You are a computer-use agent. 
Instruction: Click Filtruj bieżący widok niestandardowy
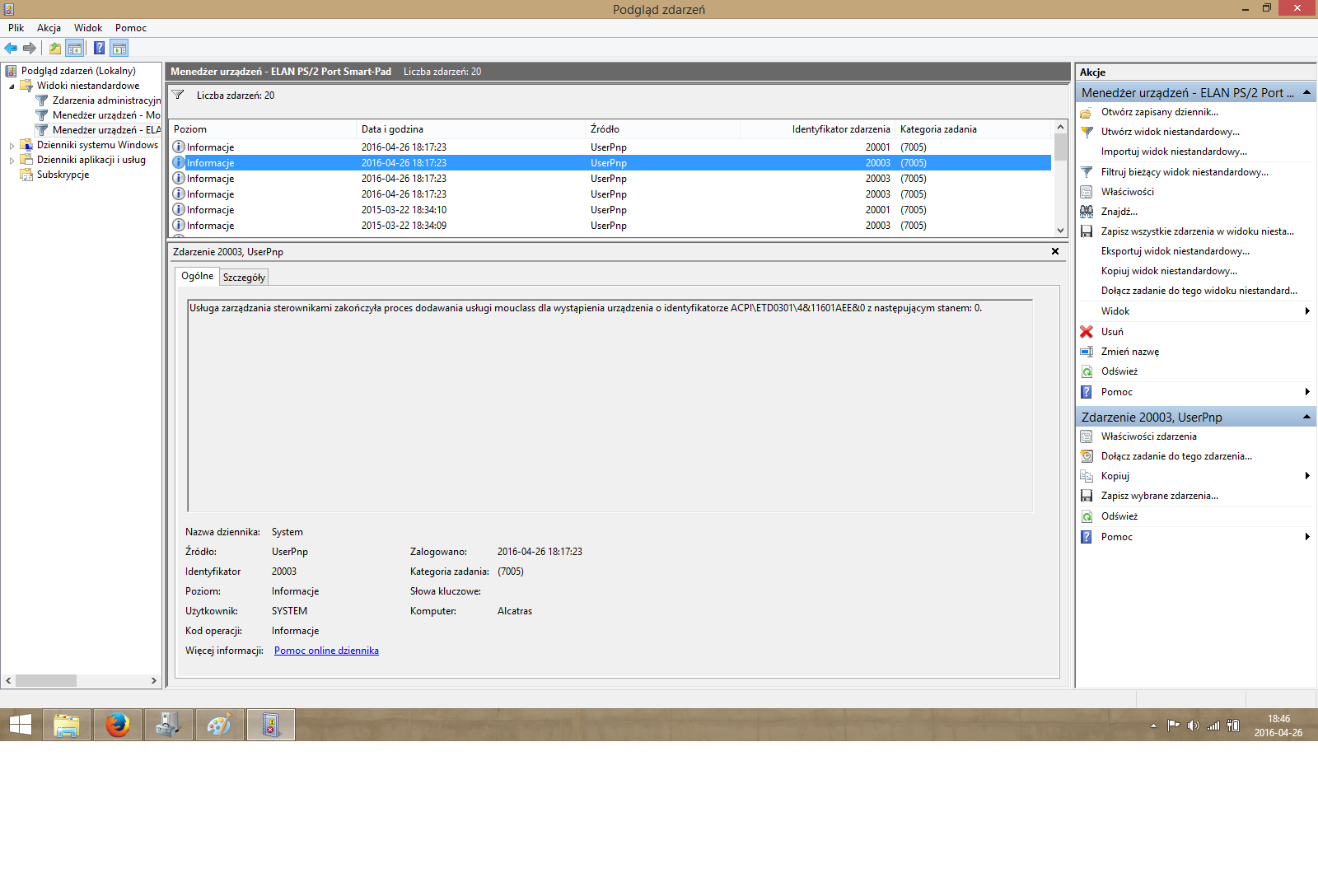tap(1185, 172)
